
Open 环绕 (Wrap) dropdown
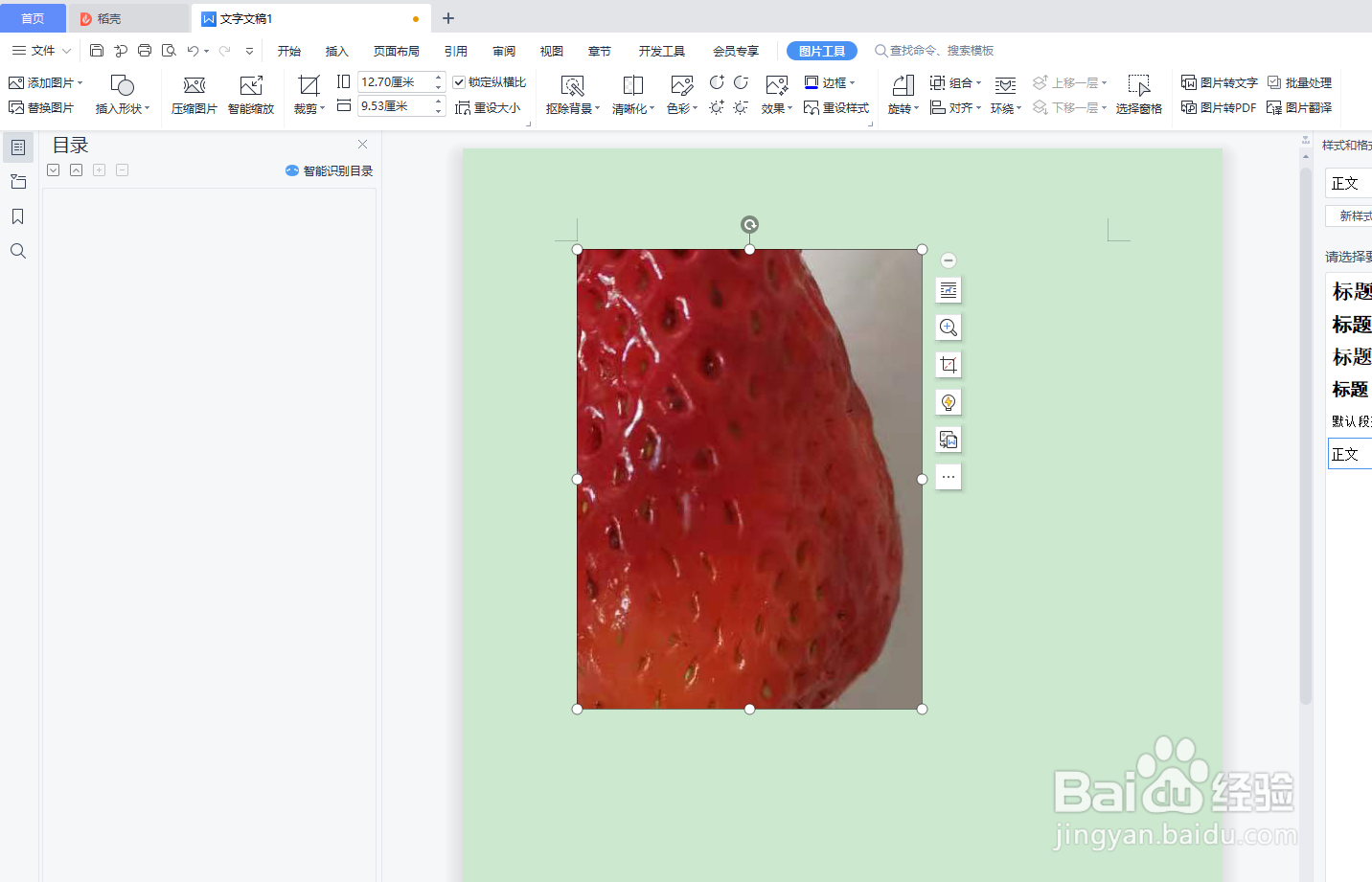pyautogui.click(x=1006, y=96)
